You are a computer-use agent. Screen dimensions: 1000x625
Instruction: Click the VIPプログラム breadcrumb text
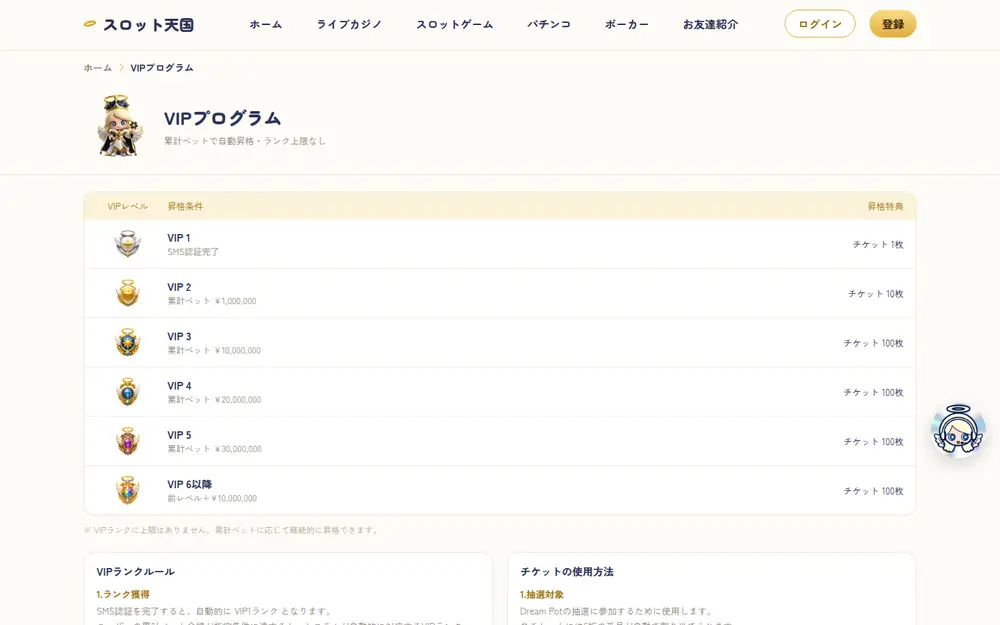(162, 68)
